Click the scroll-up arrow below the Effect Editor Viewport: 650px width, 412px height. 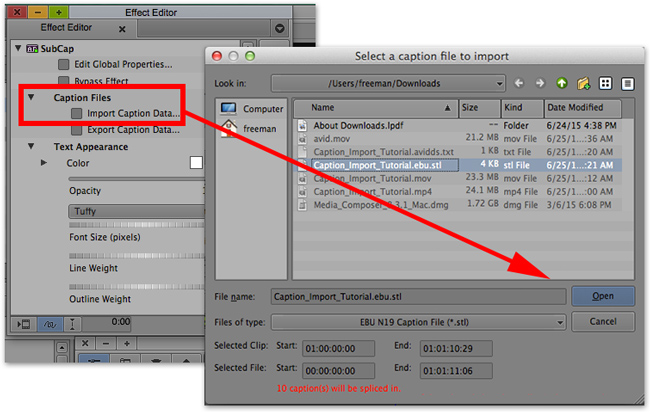pos(62,347)
